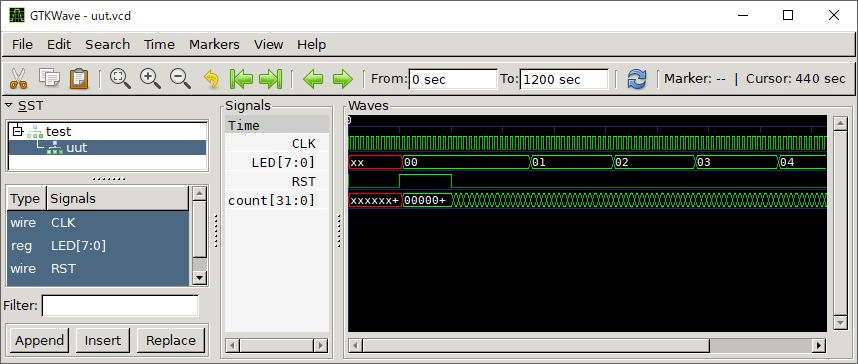Click the Append button
The image size is (858, 364).
[x=39, y=340]
